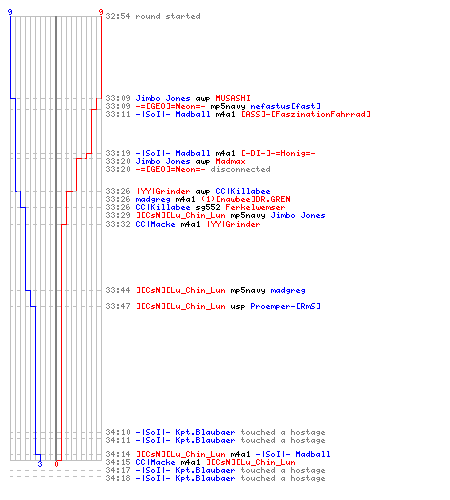Click the 32:54 round started entry
This screenshot has height=500, width=450.
pos(153,16)
